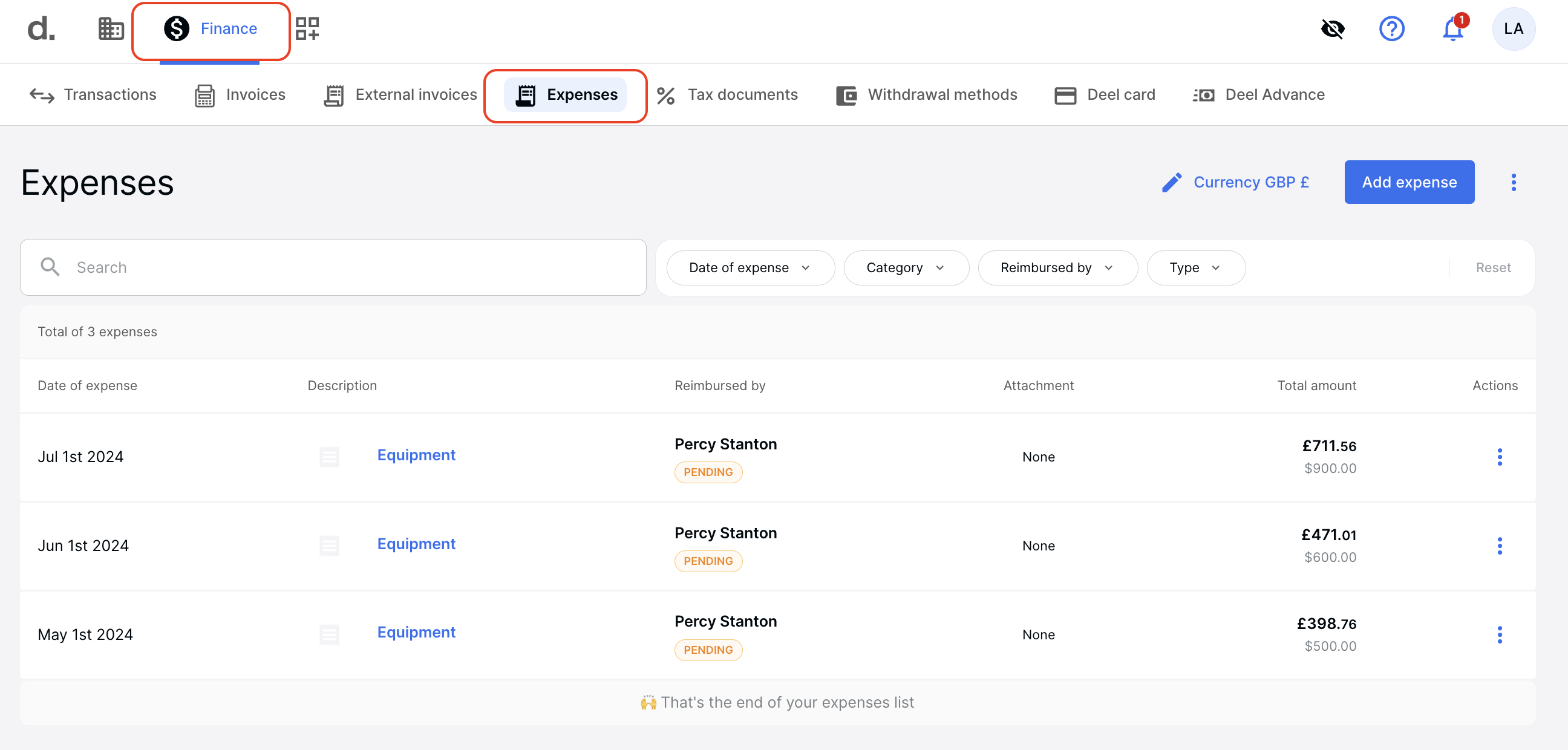Open actions menu for Jul 1st 2024 expense
1568x750 pixels.
(x=1499, y=457)
